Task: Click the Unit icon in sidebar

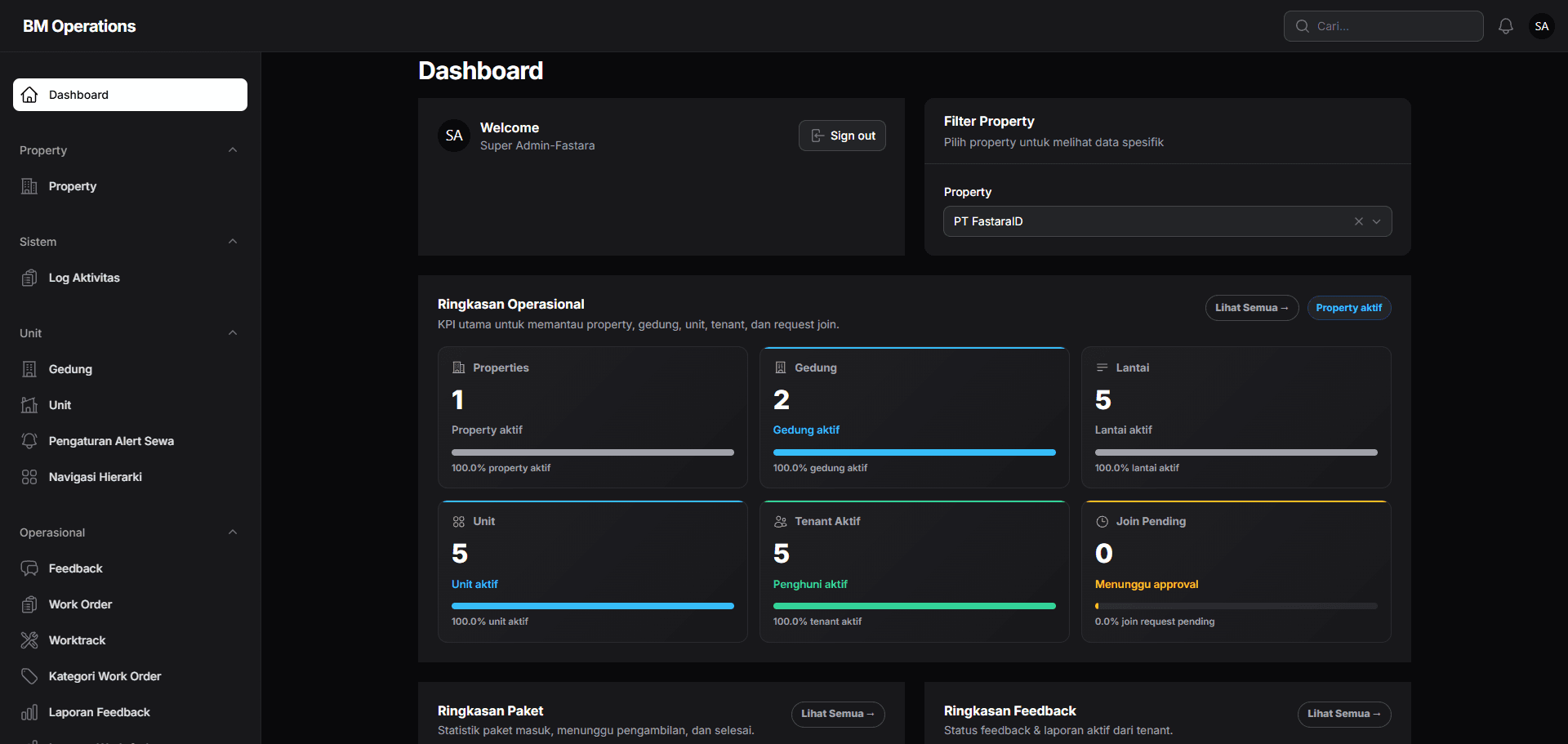Action: pos(29,405)
